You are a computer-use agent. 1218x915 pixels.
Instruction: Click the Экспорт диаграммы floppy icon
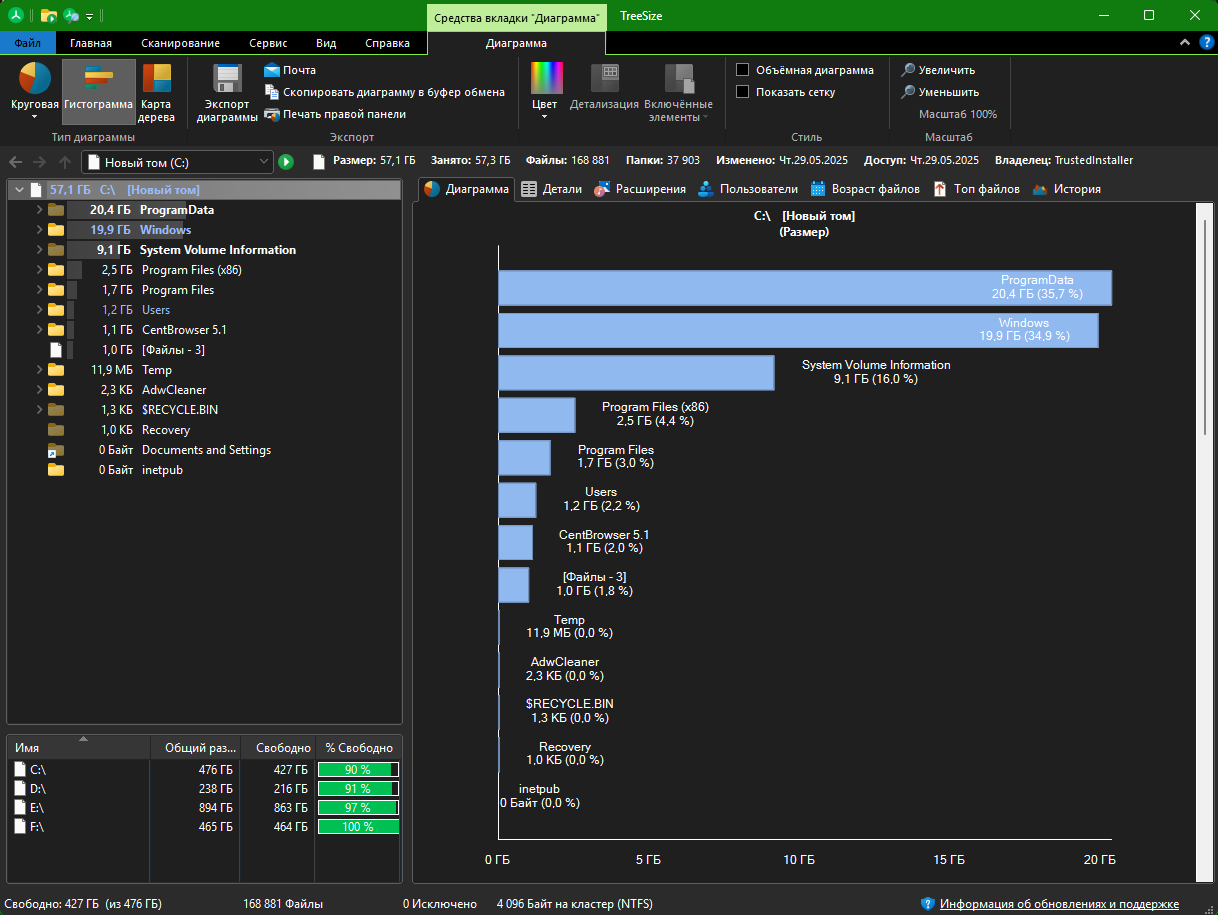[227, 79]
